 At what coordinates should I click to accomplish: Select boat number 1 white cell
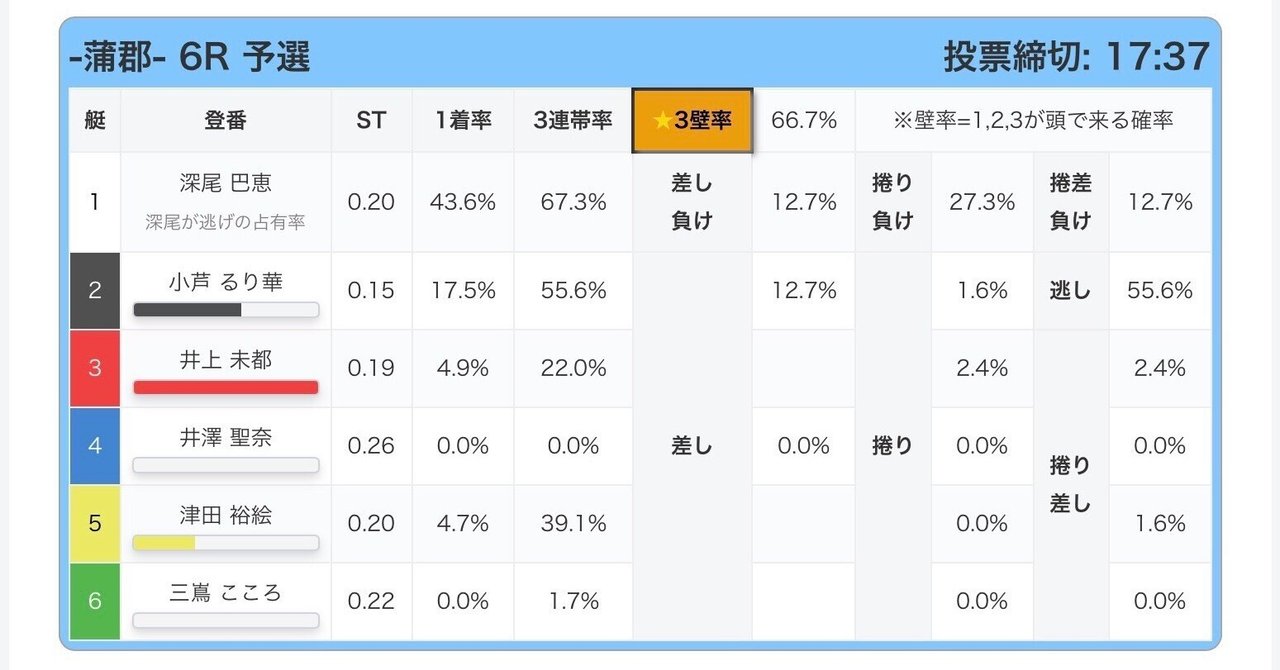95,202
